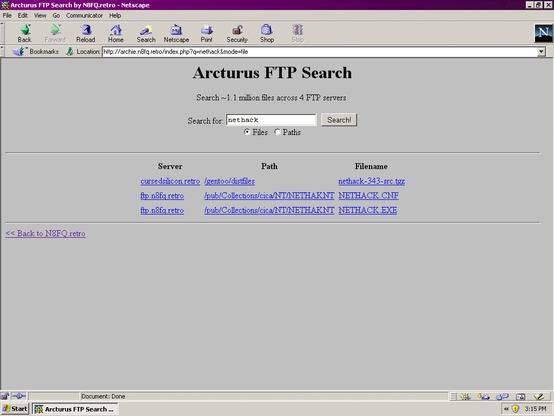Open the Location bar history dropdown
The height and width of the screenshot is (416, 554).
(x=541, y=52)
